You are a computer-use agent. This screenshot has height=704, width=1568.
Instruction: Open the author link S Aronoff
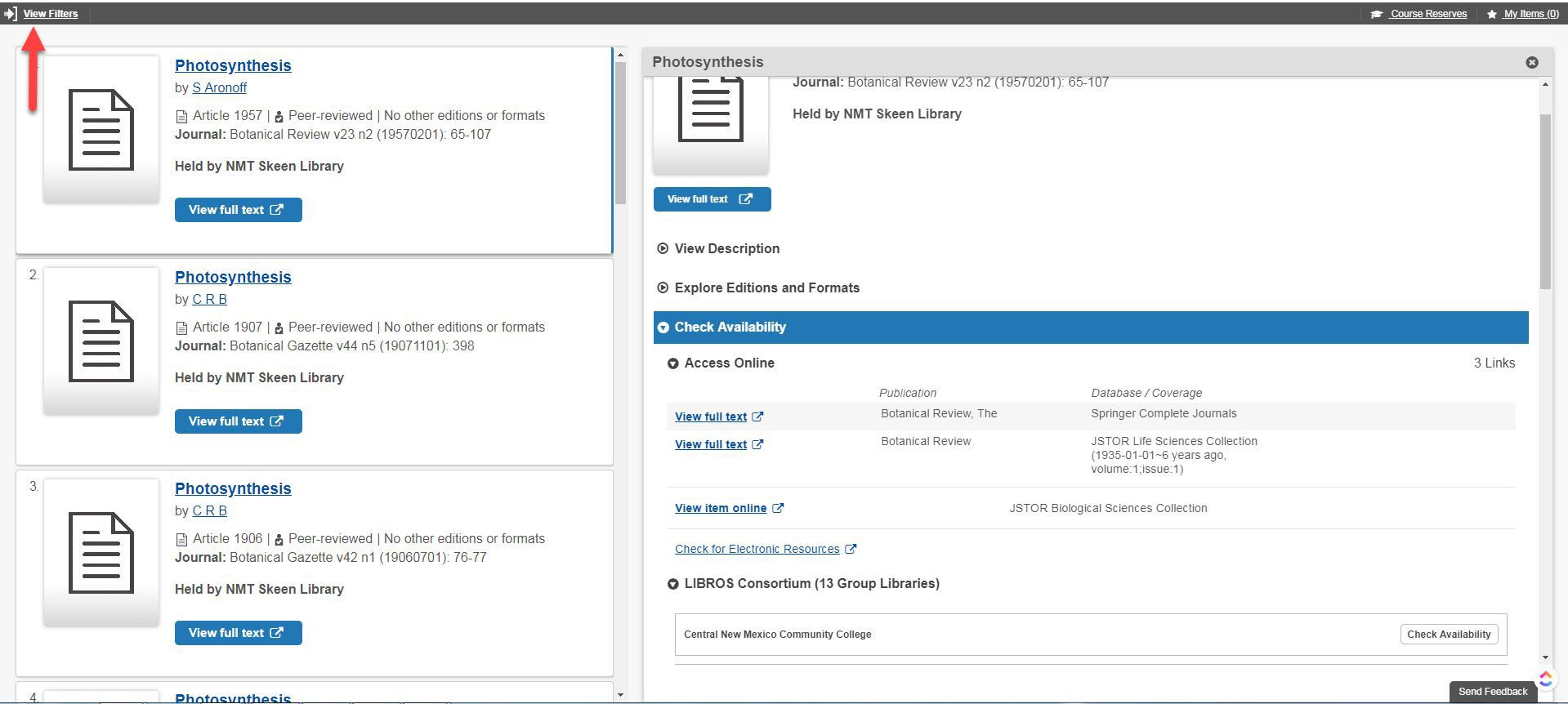219,87
